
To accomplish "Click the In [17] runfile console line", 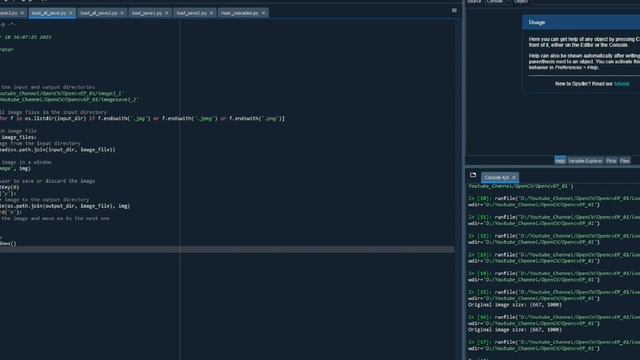I will coord(554,342).
